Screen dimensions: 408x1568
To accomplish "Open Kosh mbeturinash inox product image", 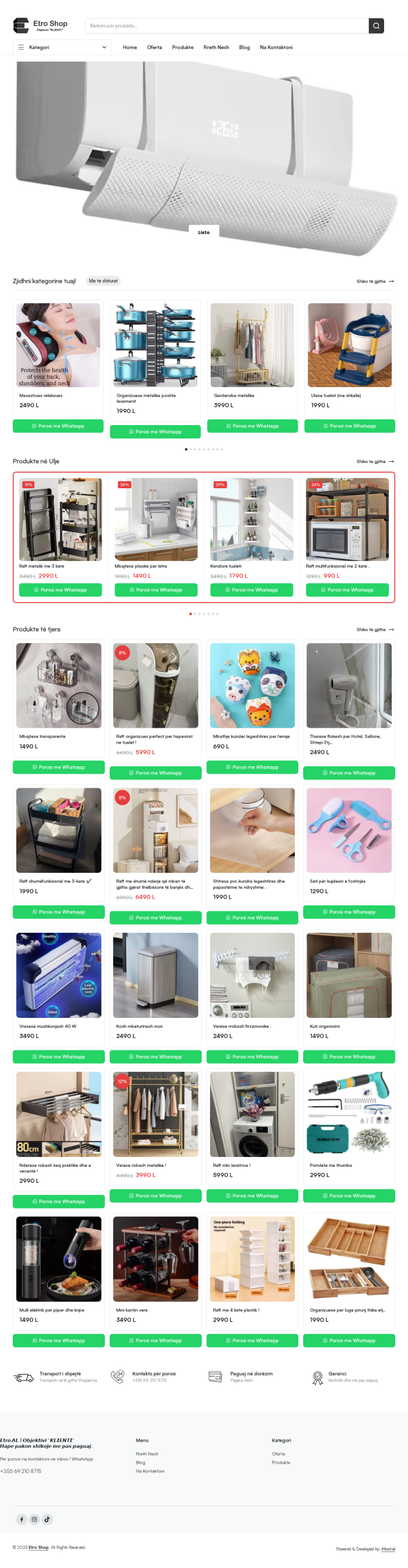I will [156, 975].
